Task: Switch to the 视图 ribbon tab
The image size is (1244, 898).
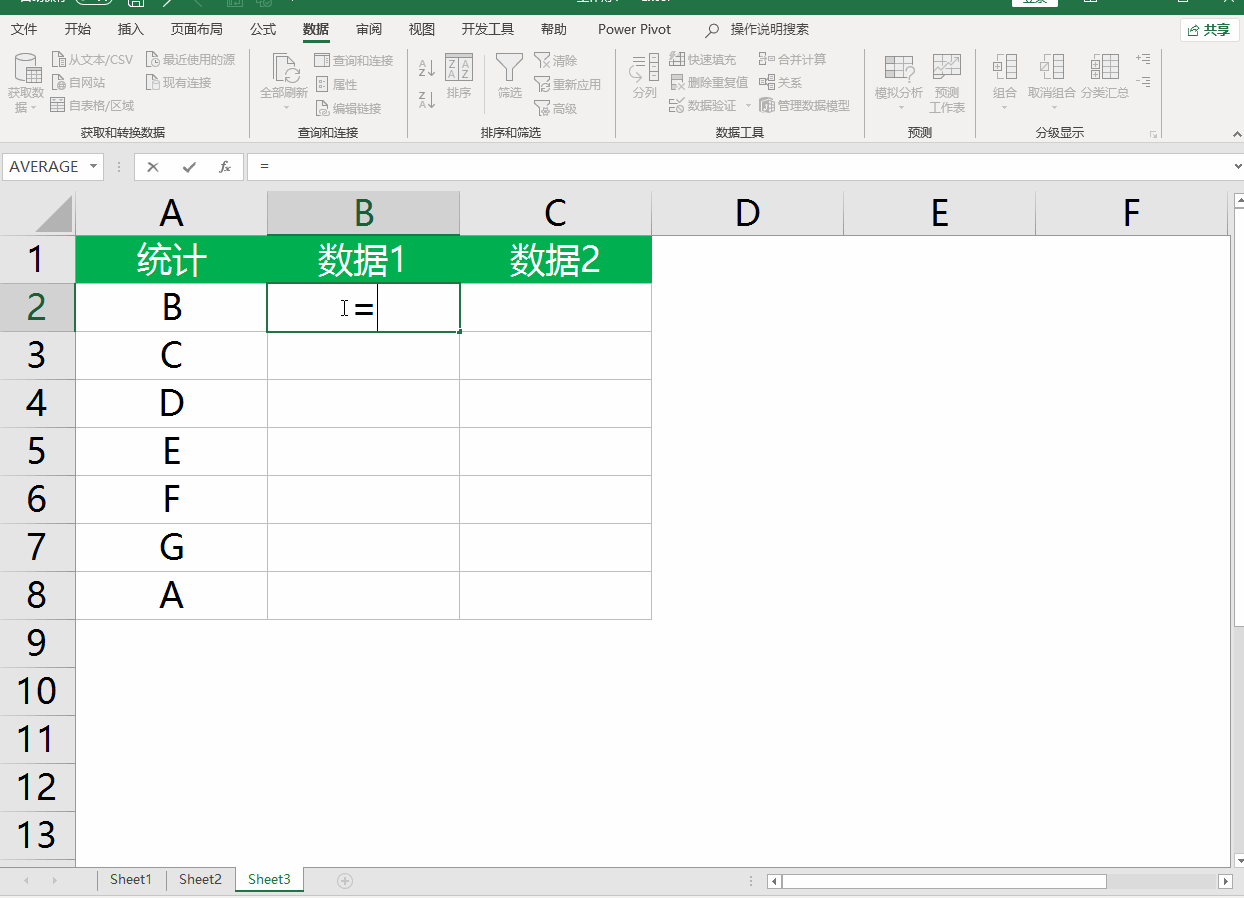Action: pos(422,29)
